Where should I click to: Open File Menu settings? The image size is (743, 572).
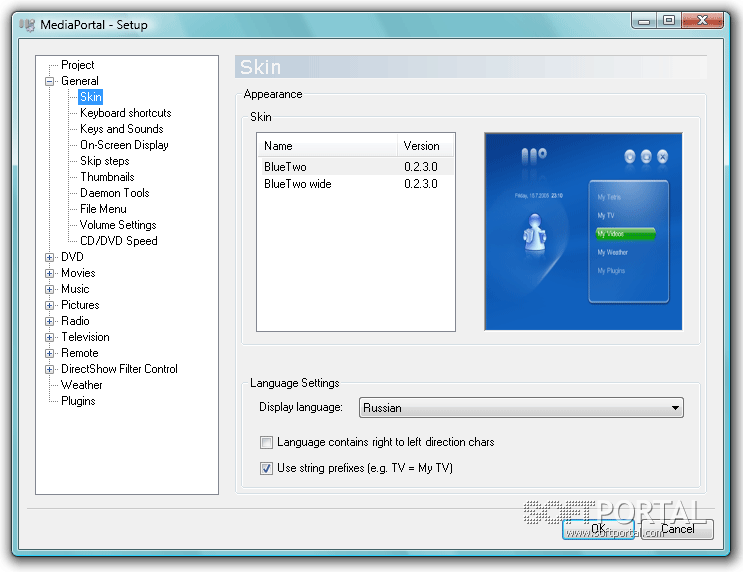click(103, 209)
